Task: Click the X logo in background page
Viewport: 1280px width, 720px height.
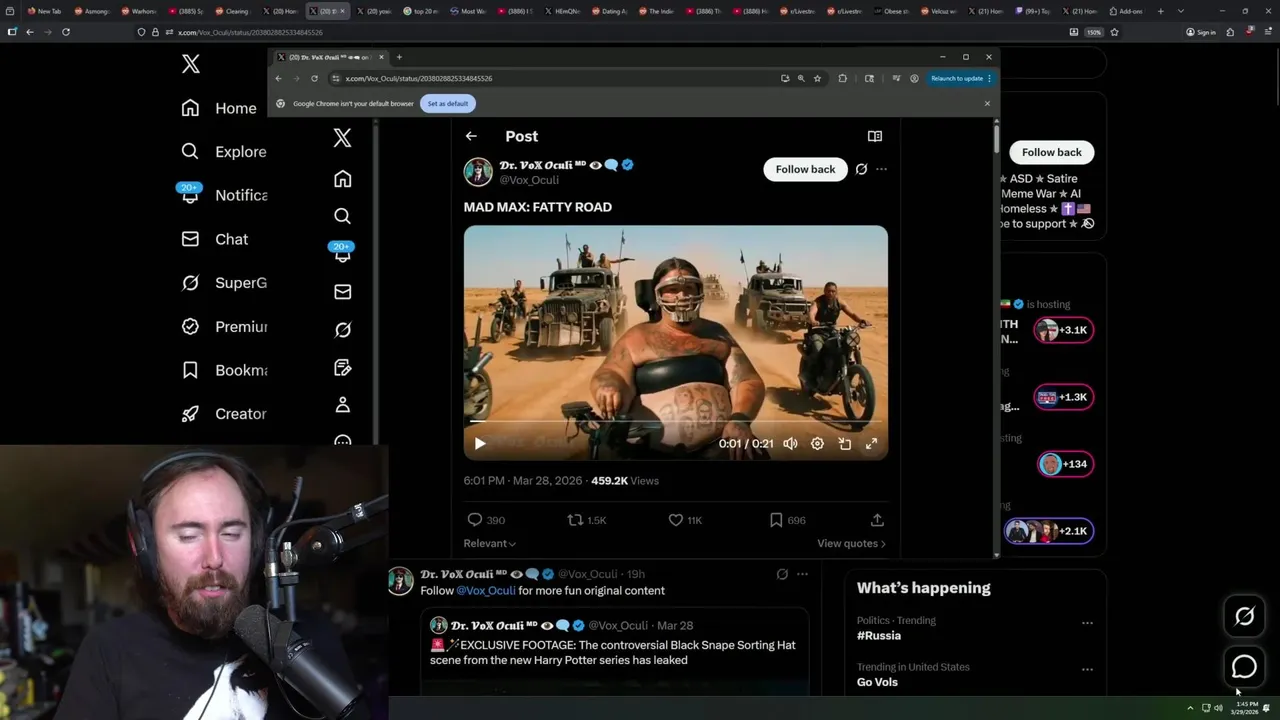Action: (191, 64)
